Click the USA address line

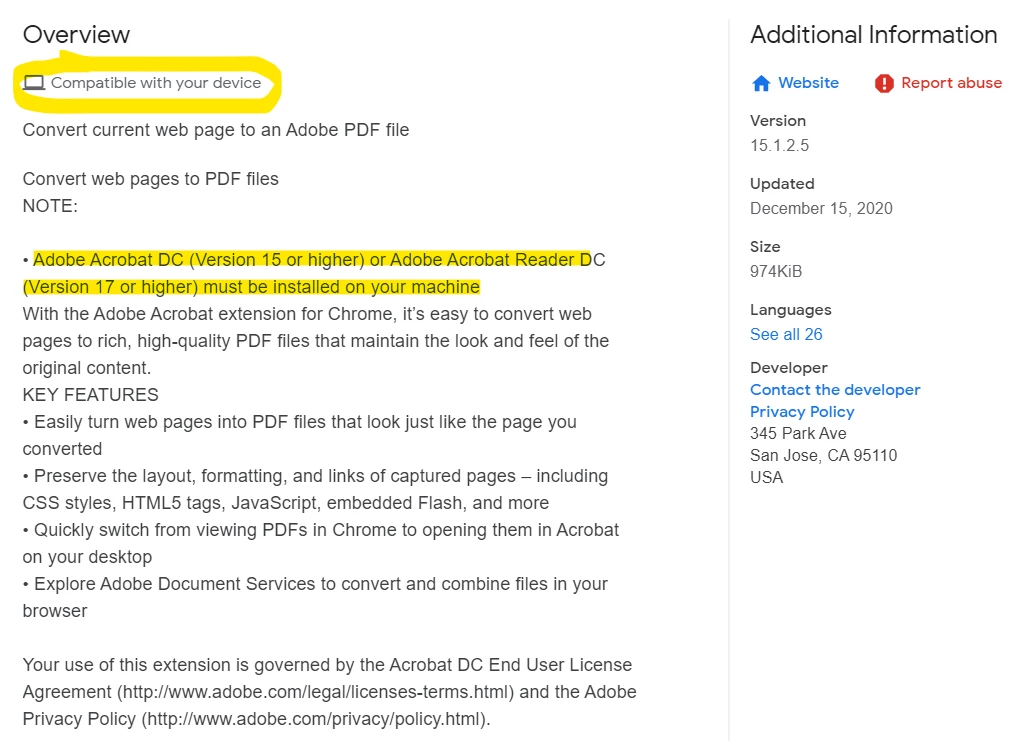[x=767, y=478]
